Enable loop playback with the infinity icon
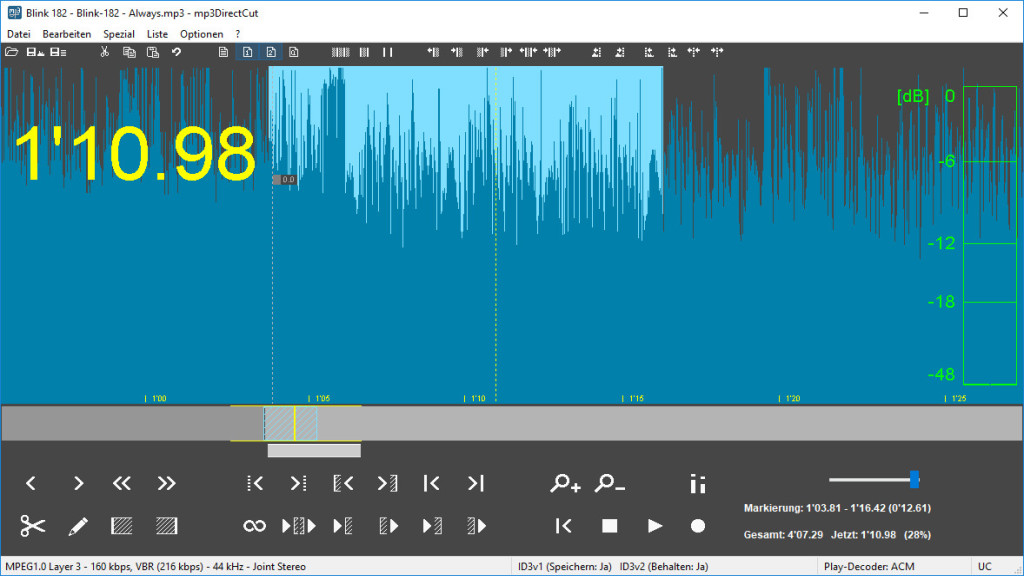 [x=254, y=526]
